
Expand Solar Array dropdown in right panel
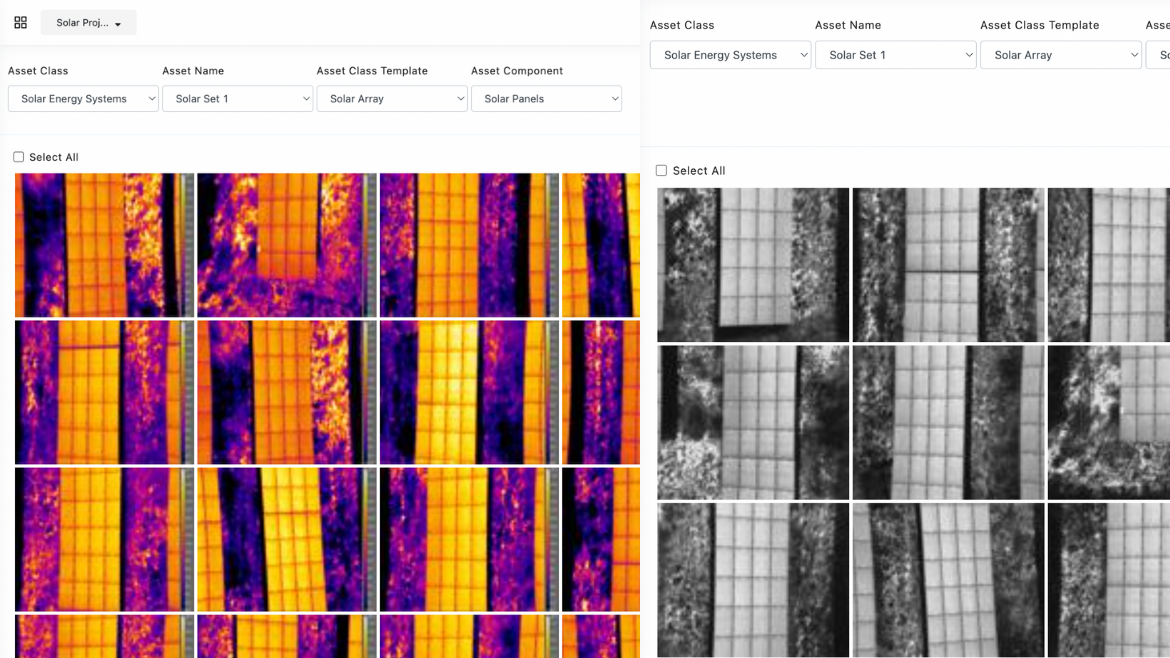pyautogui.click(x=1061, y=55)
